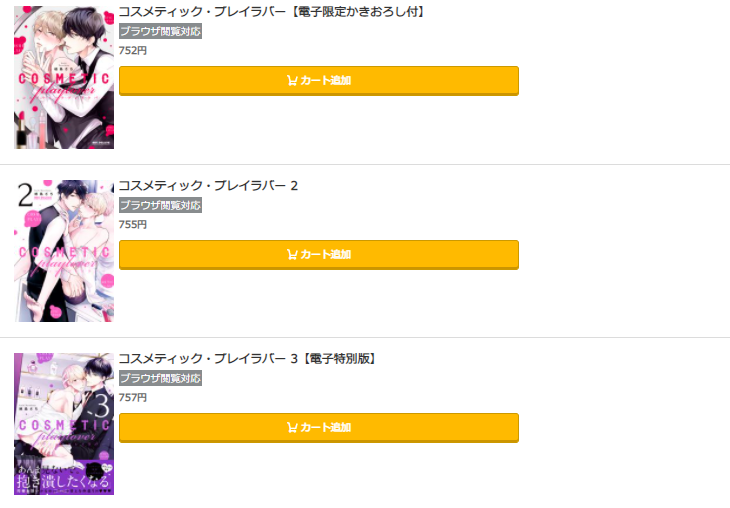Open the volume 3 cover thumbnail

pos(64,424)
